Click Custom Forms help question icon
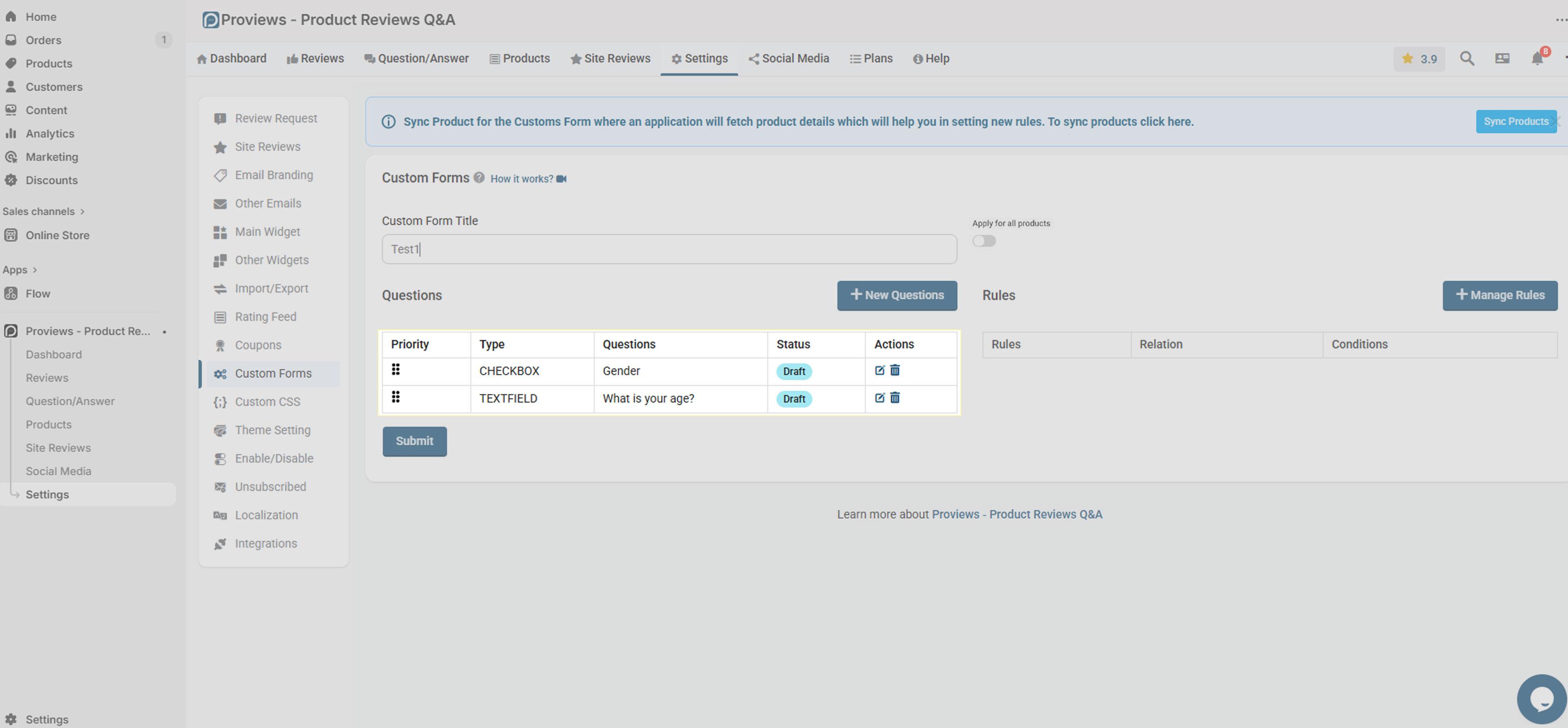This screenshot has height=728, width=1568. tap(479, 177)
